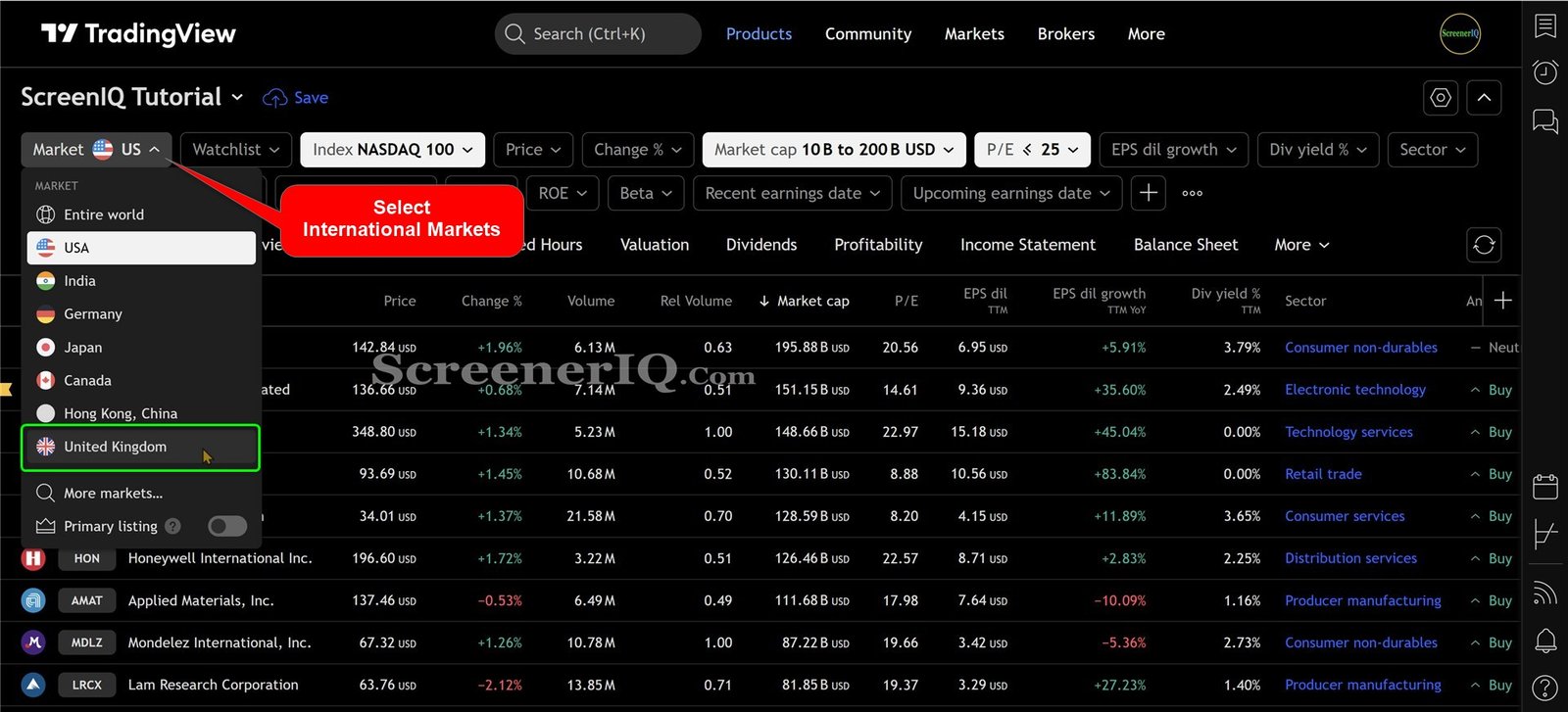This screenshot has height=712, width=1568.
Task: Click the Primary listing help icon
Action: (173, 526)
